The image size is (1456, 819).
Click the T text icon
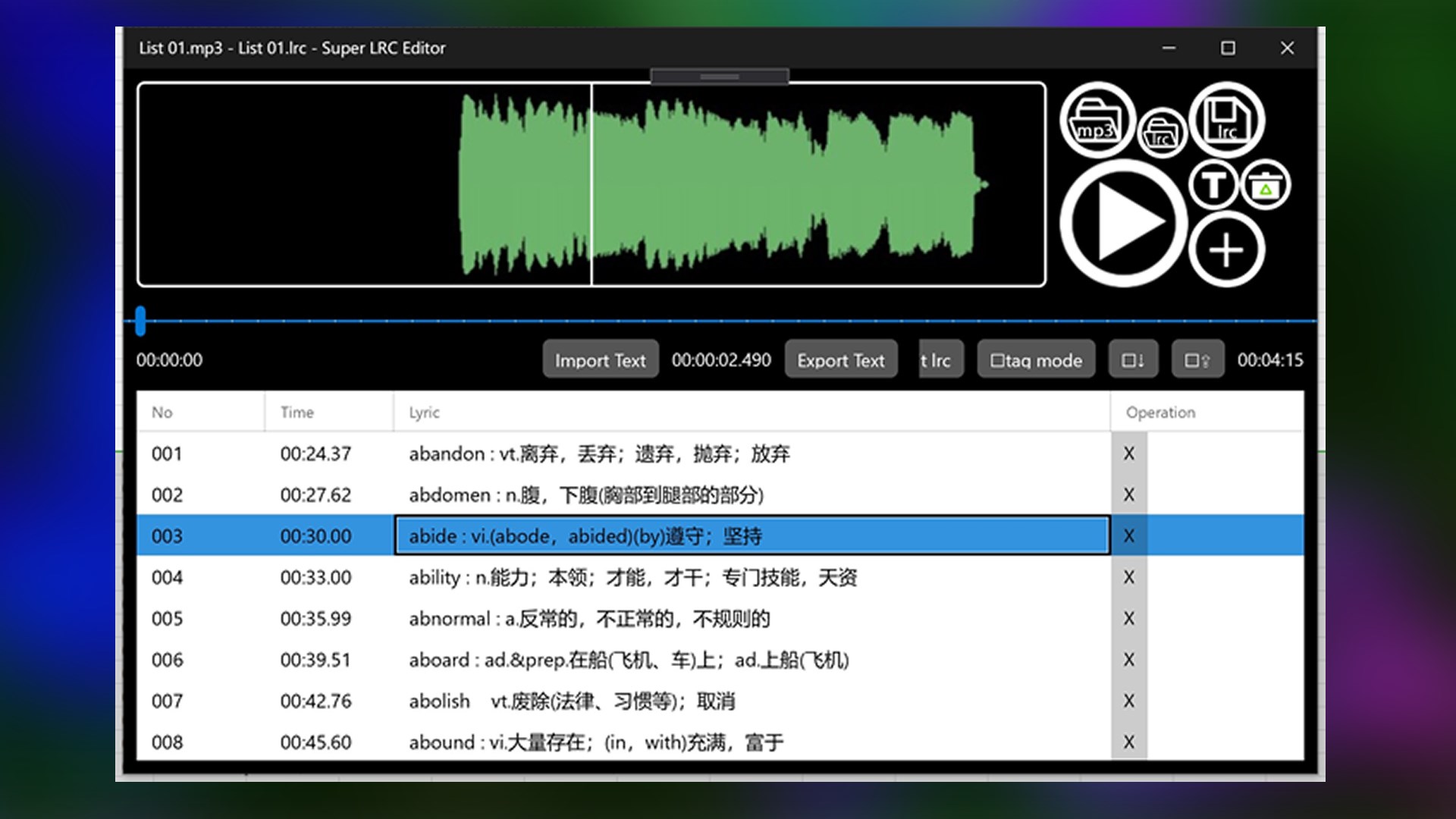1213,184
